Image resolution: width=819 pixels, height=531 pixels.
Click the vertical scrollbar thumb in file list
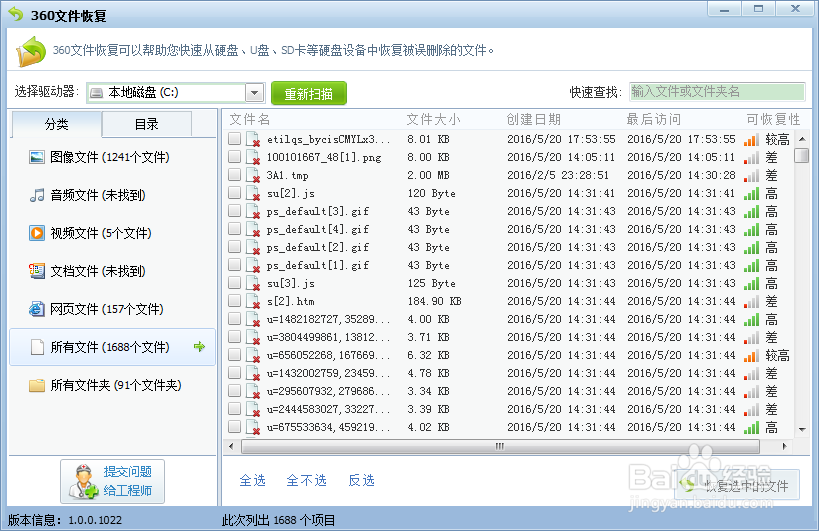tap(801, 156)
